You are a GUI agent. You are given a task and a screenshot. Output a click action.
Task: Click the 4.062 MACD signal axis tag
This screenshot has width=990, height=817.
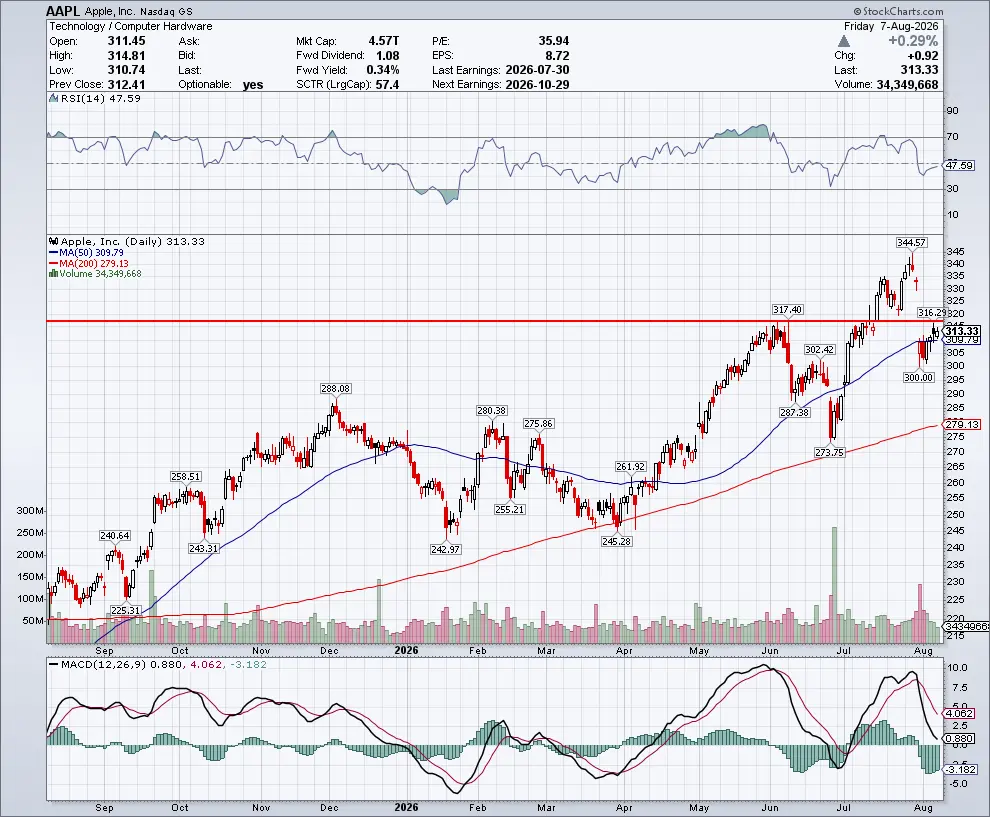point(959,713)
